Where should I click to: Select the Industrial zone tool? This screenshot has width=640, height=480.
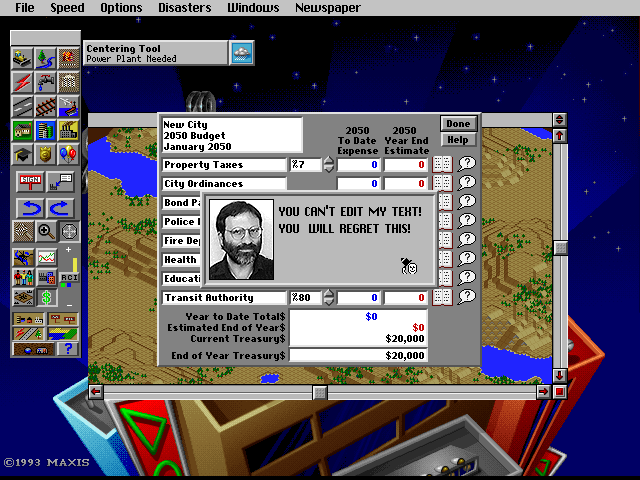coord(69,131)
